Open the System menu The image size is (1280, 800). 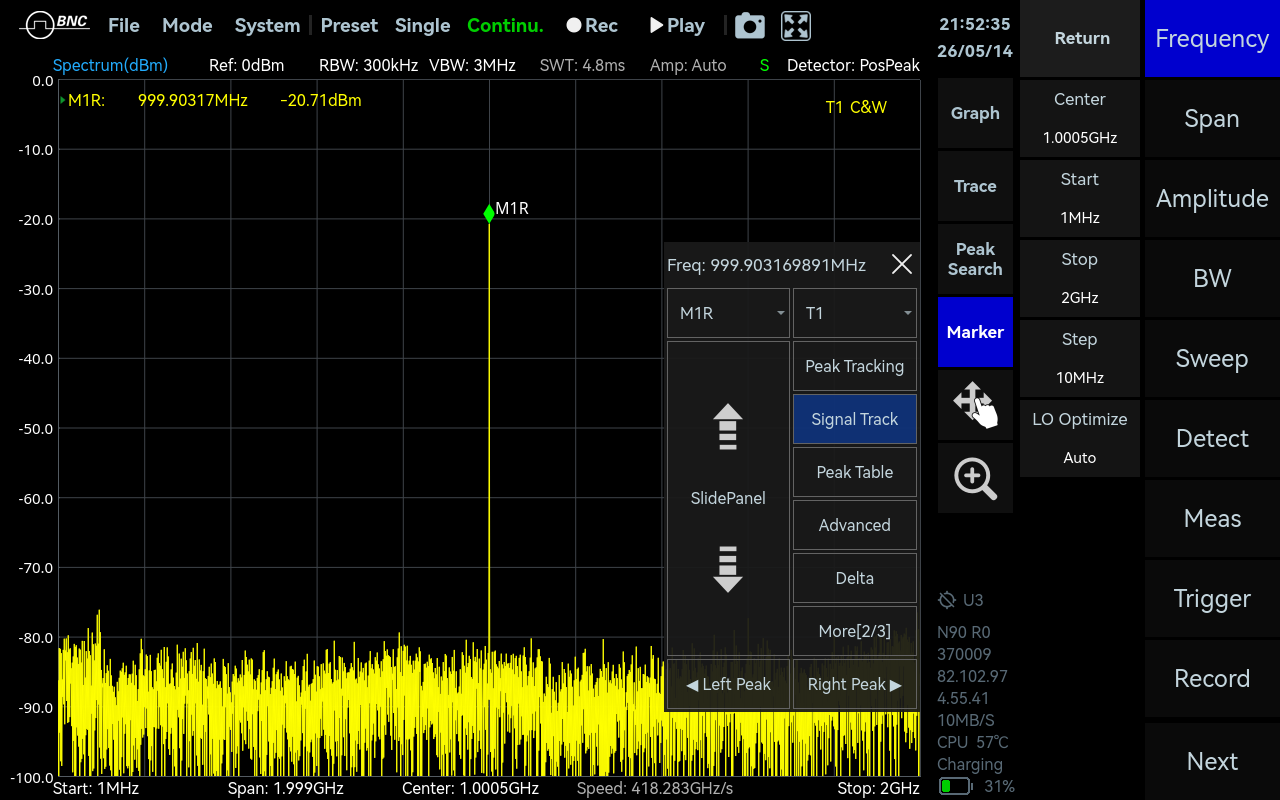point(267,26)
